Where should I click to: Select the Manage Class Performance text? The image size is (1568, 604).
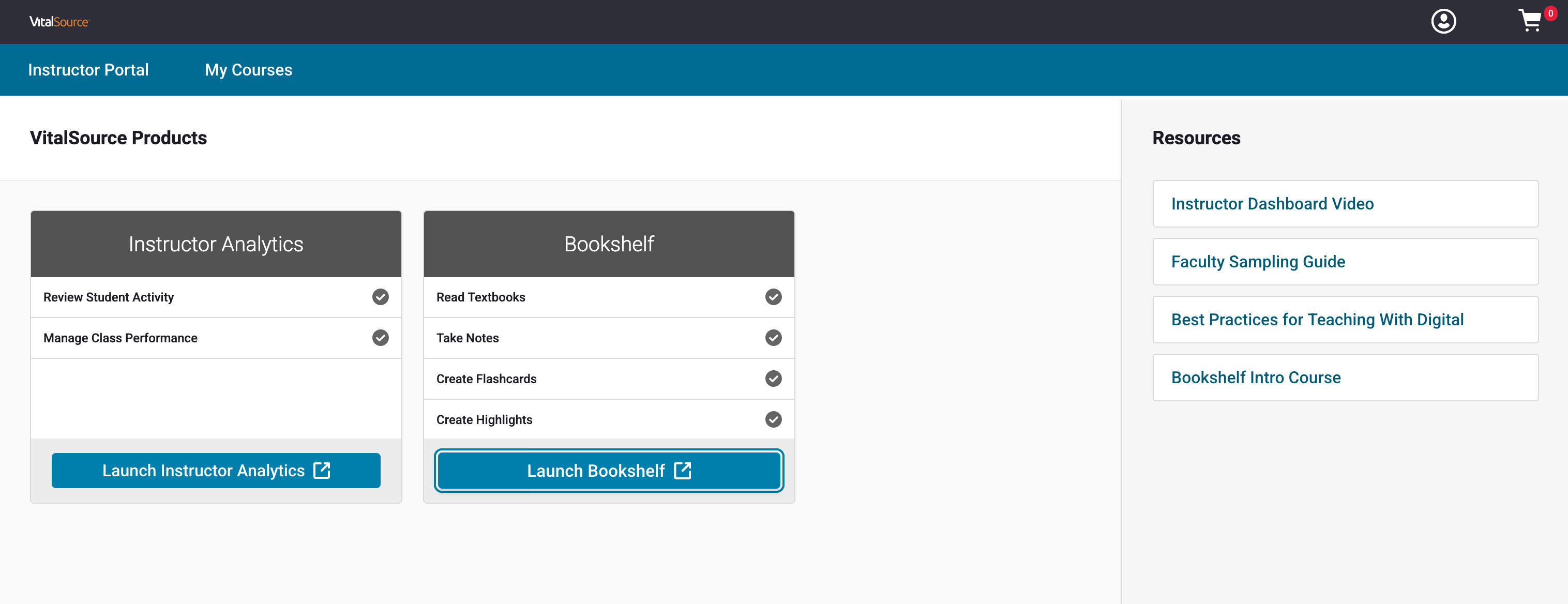pos(120,338)
